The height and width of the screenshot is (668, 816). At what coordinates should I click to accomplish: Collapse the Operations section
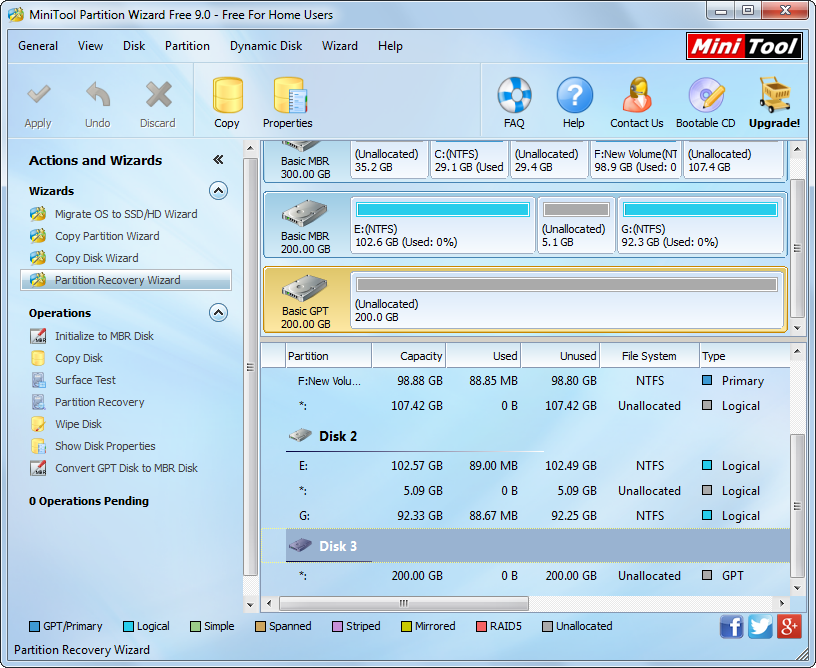(x=218, y=313)
